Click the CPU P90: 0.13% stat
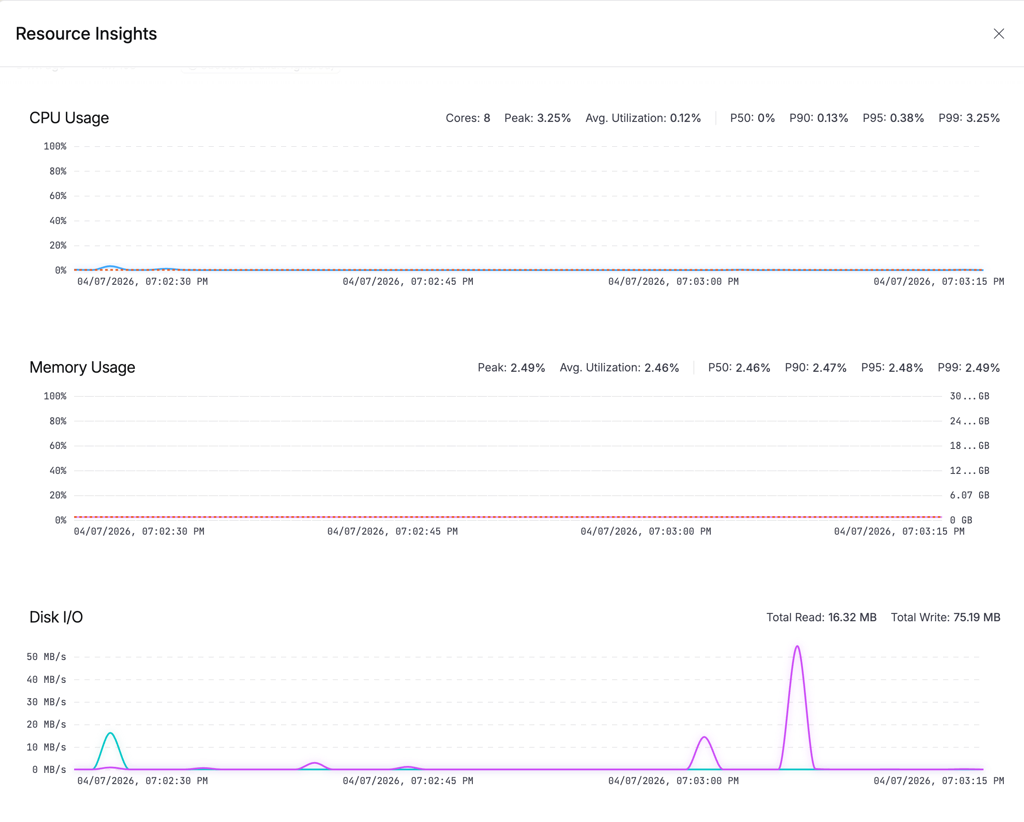This screenshot has height=822, width=1024. pyautogui.click(x=819, y=118)
